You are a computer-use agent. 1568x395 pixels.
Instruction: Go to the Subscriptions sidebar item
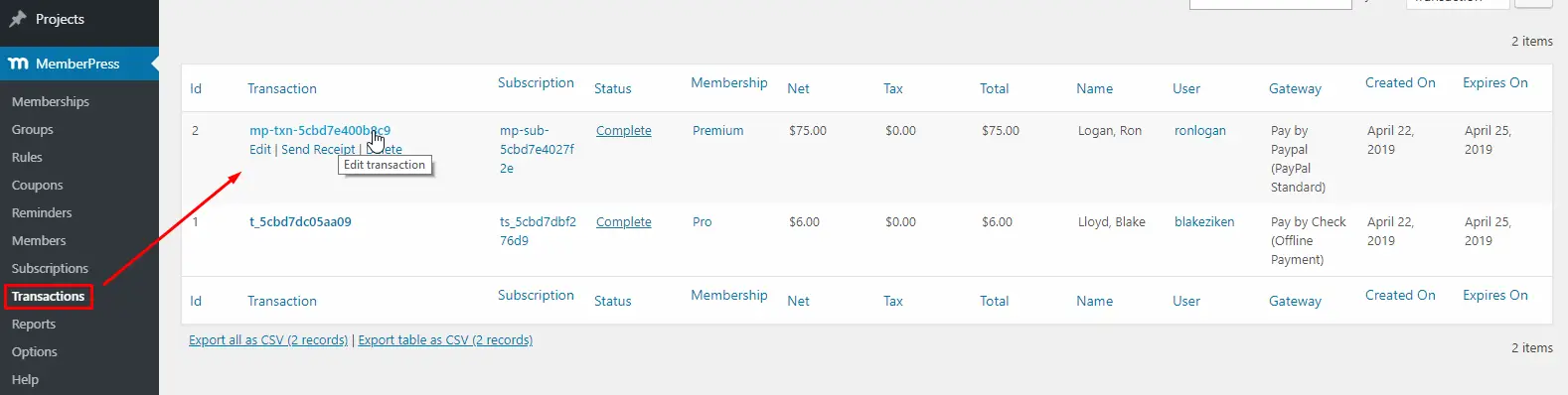pos(50,268)
